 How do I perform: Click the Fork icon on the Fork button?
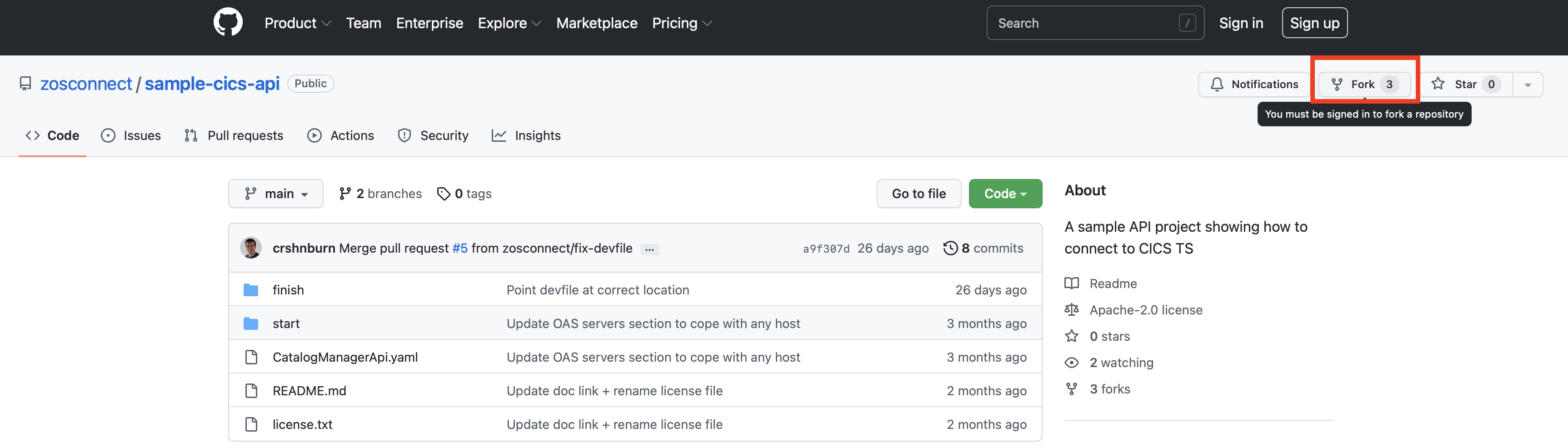[1337, 84]
